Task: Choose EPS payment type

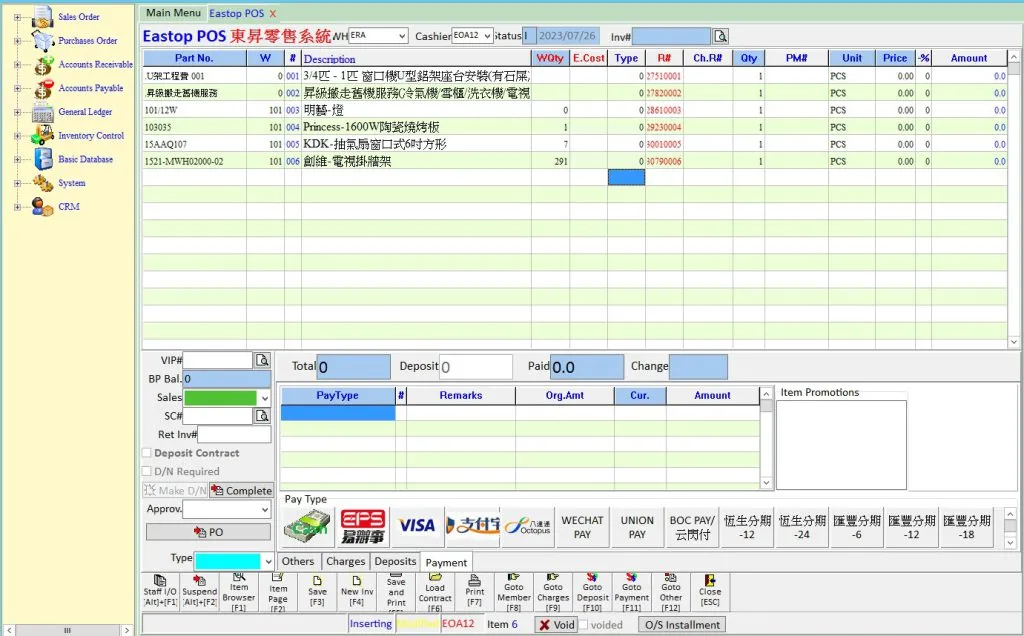Action: click(363, 526)
